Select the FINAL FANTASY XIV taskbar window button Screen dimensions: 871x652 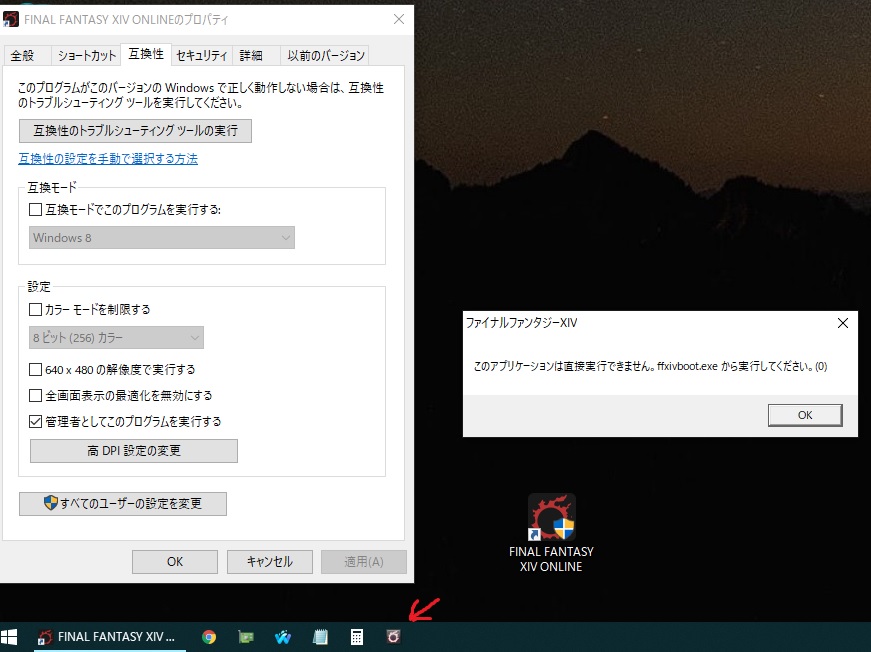(110, 637)
